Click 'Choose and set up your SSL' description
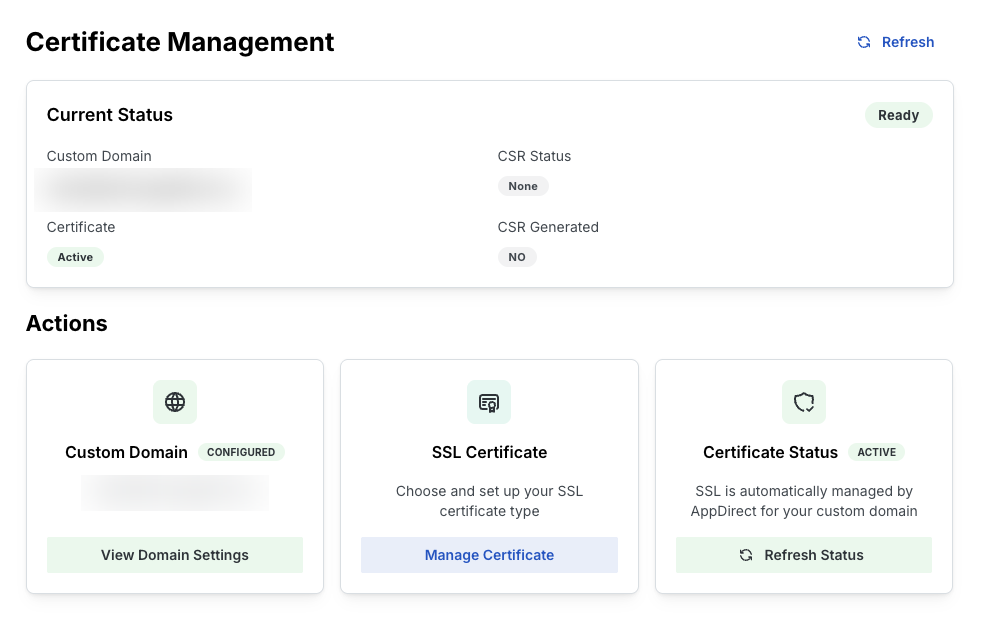The image size is (985, 628). pos(489,501)
